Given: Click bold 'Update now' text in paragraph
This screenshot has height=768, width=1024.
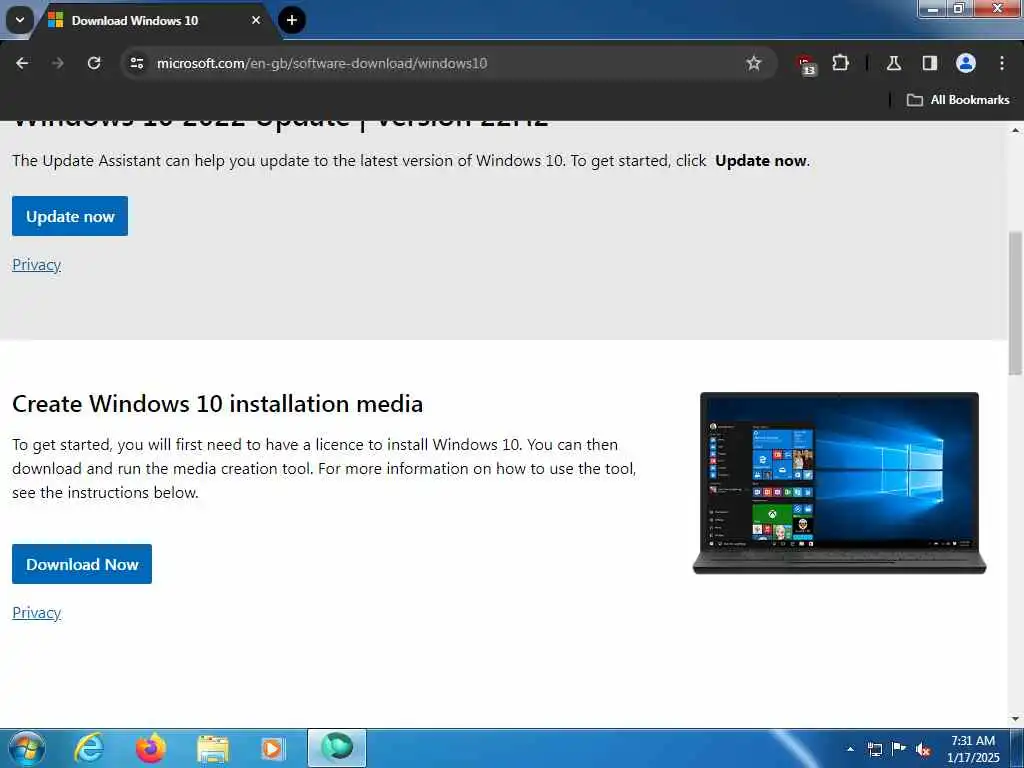Looking at the screenshot, I should tap(761, 161).
